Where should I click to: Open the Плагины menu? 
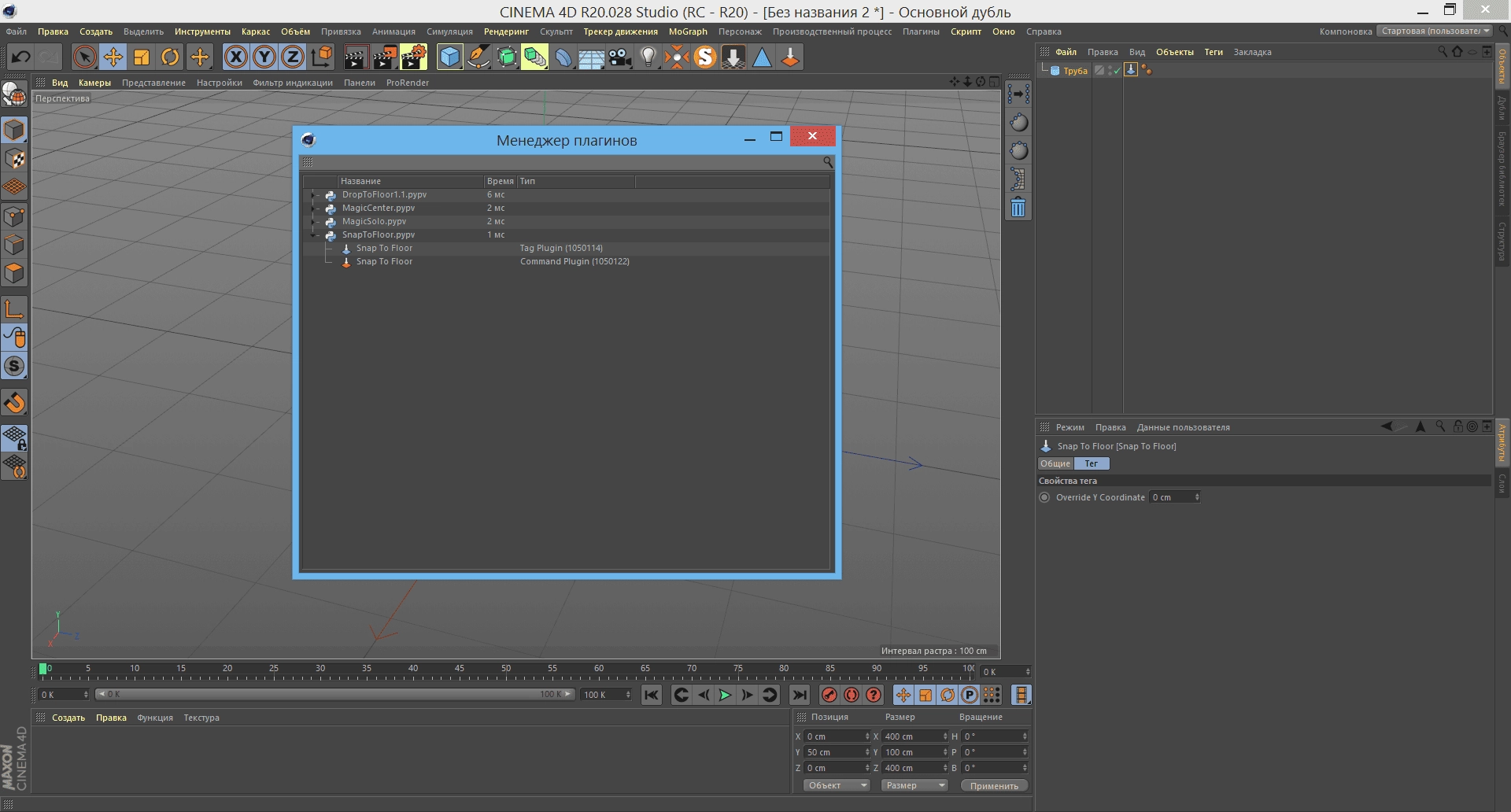click(x=921, y=31)
